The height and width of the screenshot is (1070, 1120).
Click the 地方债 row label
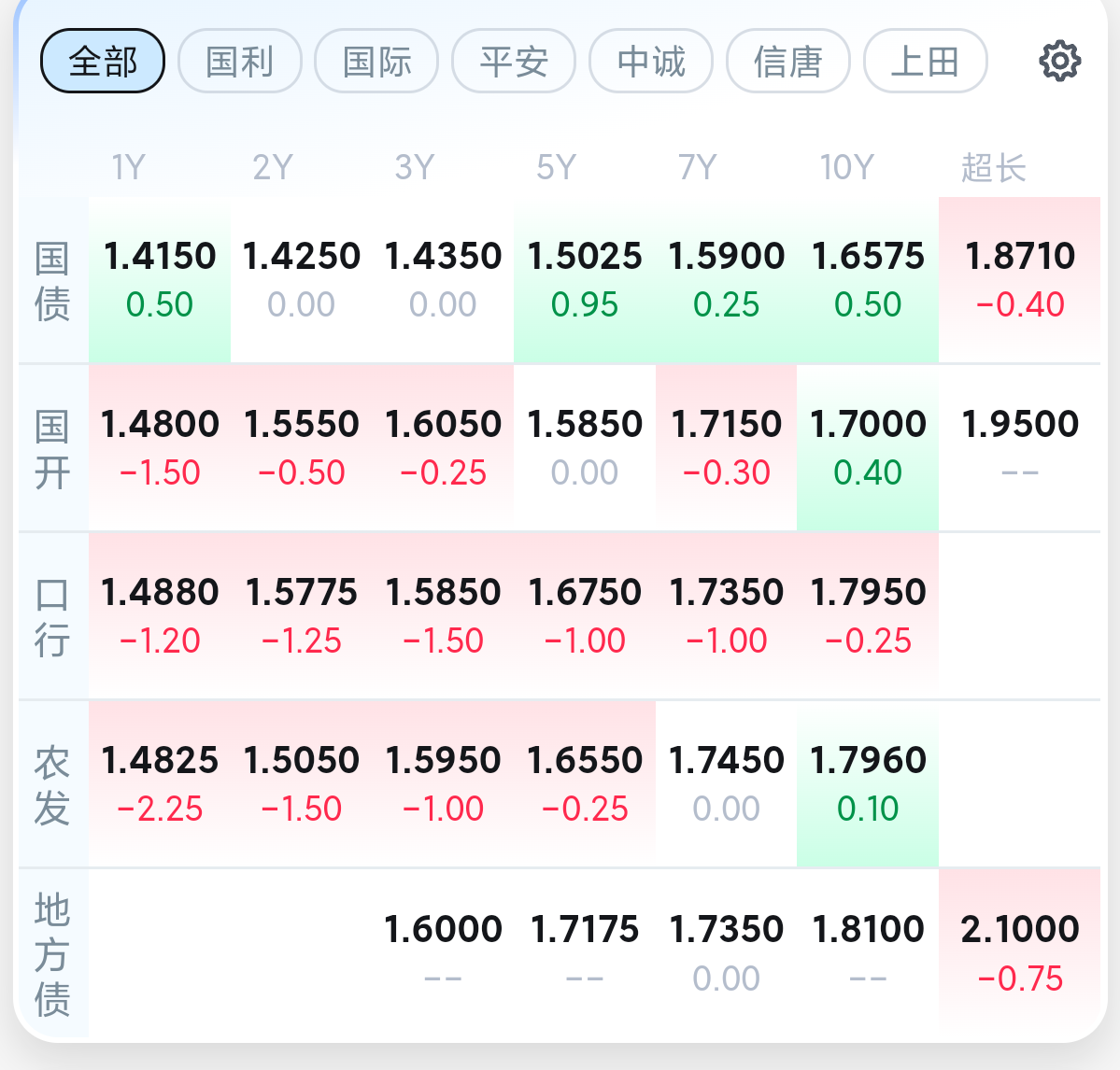click(x=52, y=953)
